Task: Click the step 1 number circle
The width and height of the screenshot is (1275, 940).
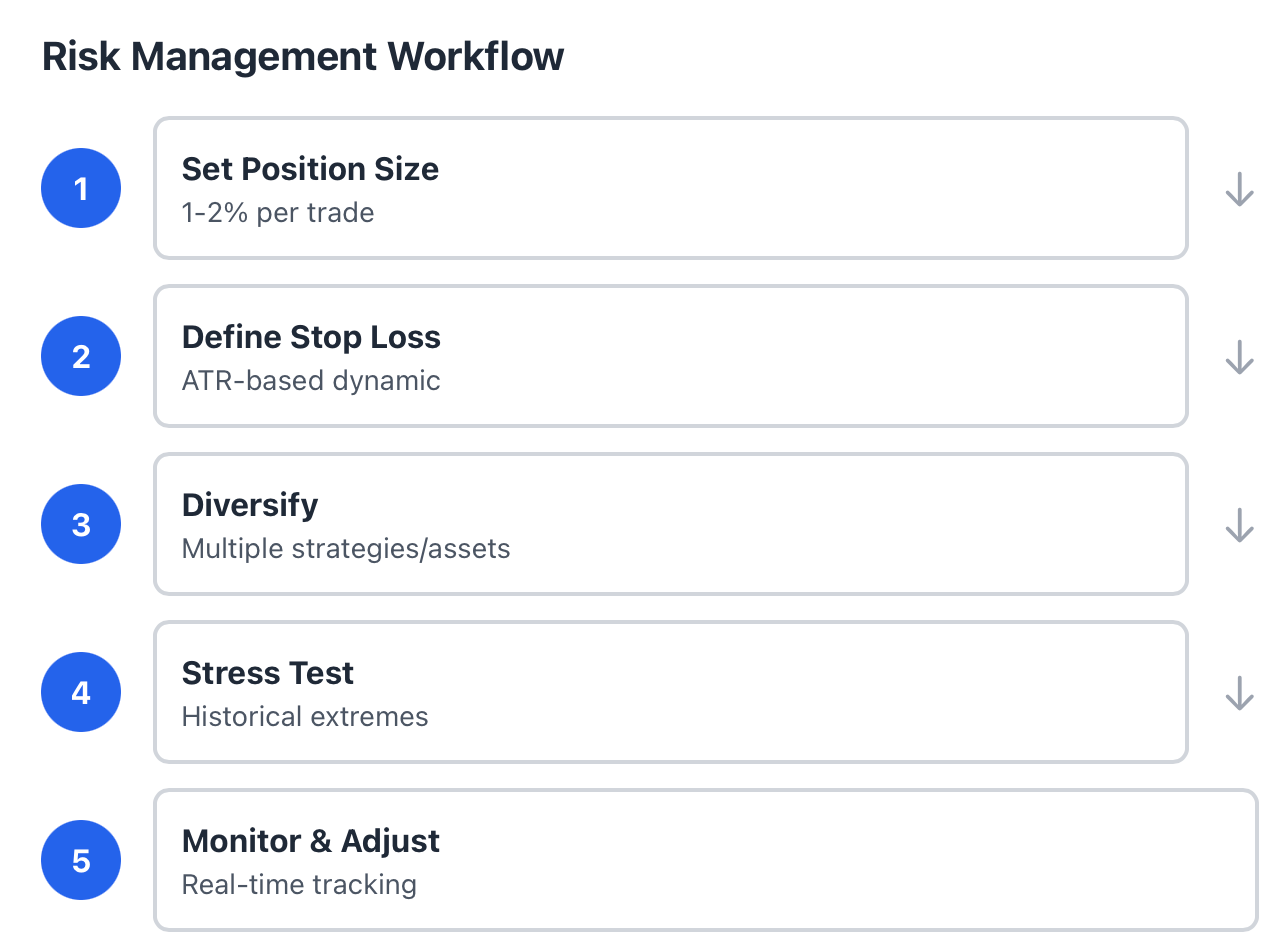Action: (81, 188)
